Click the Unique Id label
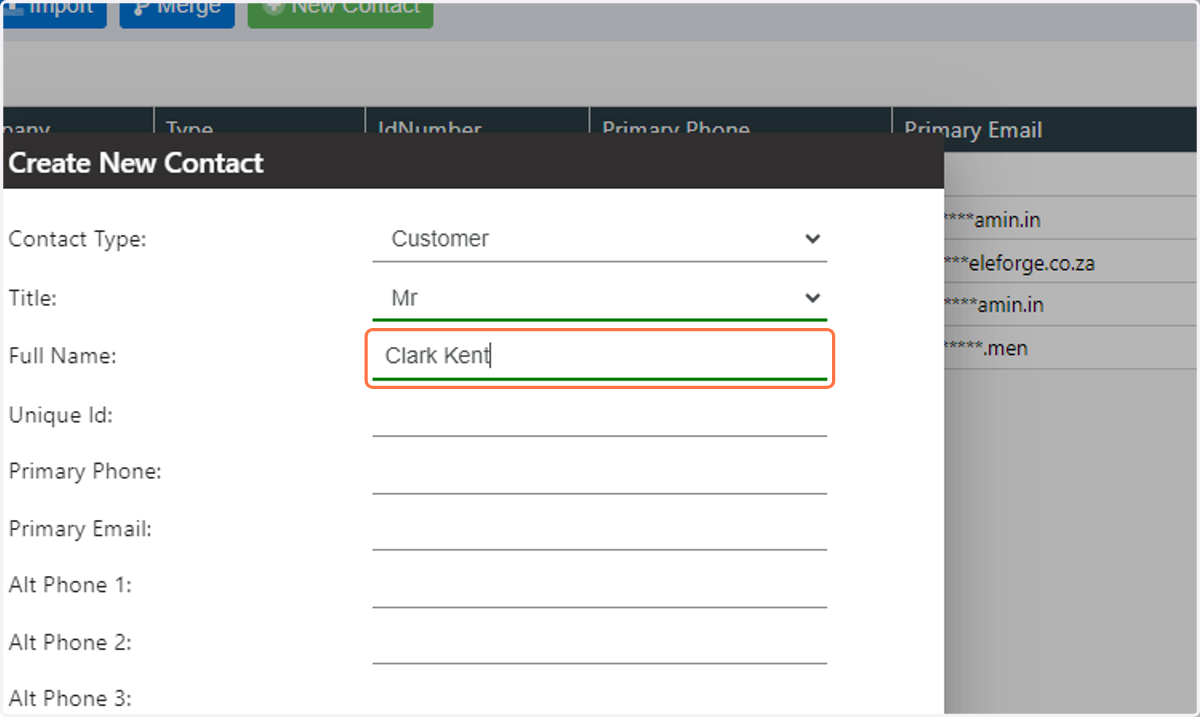Viewport: 1200px width, 717px height. 60,415
